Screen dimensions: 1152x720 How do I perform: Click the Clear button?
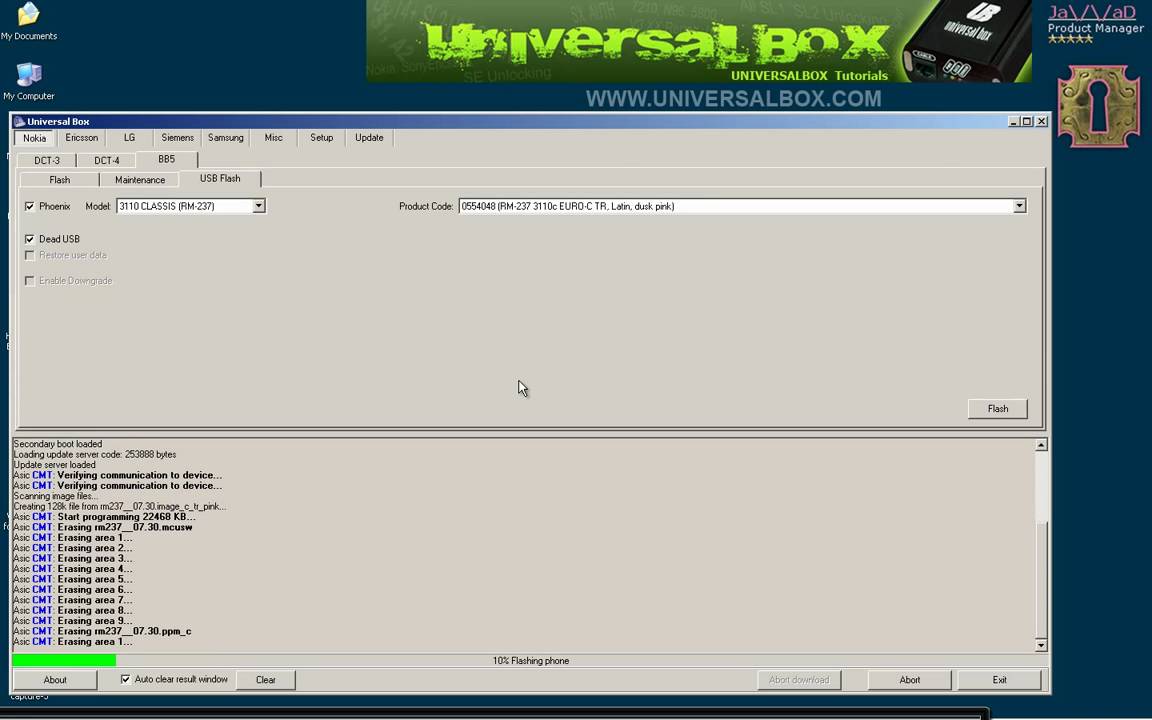pyautogui.click(x=266, y=680)
